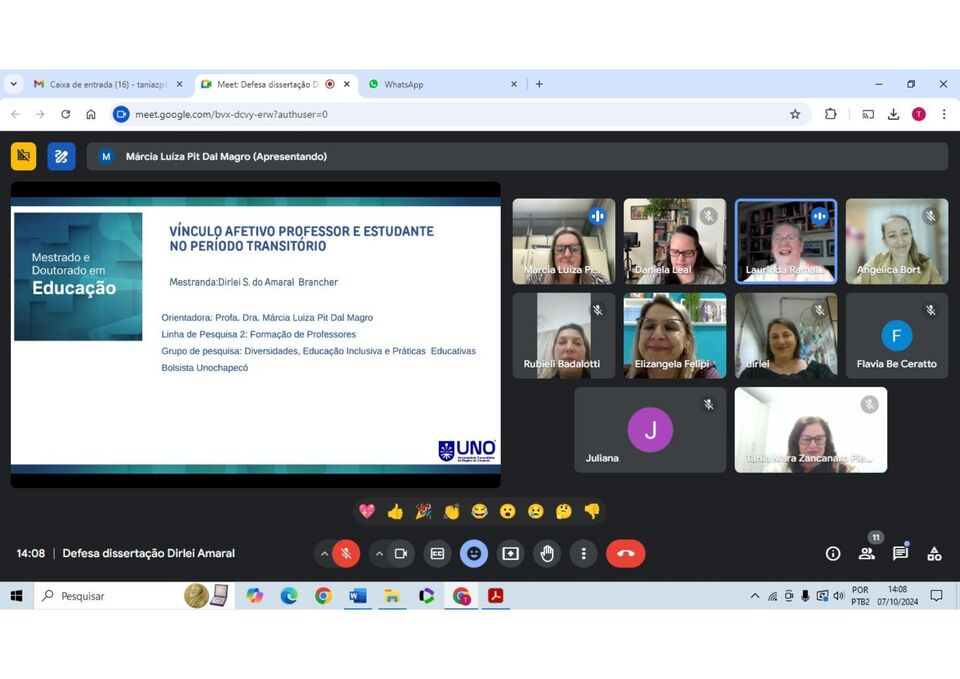Send the clapping hands emoji reaction
The width and height of the screenshot is (960, 679).
point(451,511)
